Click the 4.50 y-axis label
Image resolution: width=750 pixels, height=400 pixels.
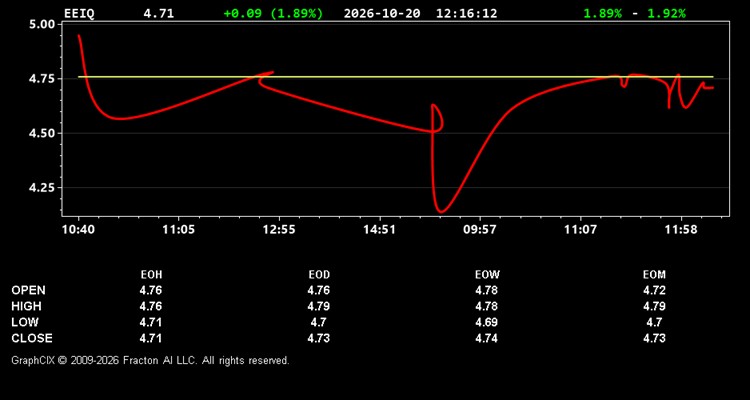[43, 133]
